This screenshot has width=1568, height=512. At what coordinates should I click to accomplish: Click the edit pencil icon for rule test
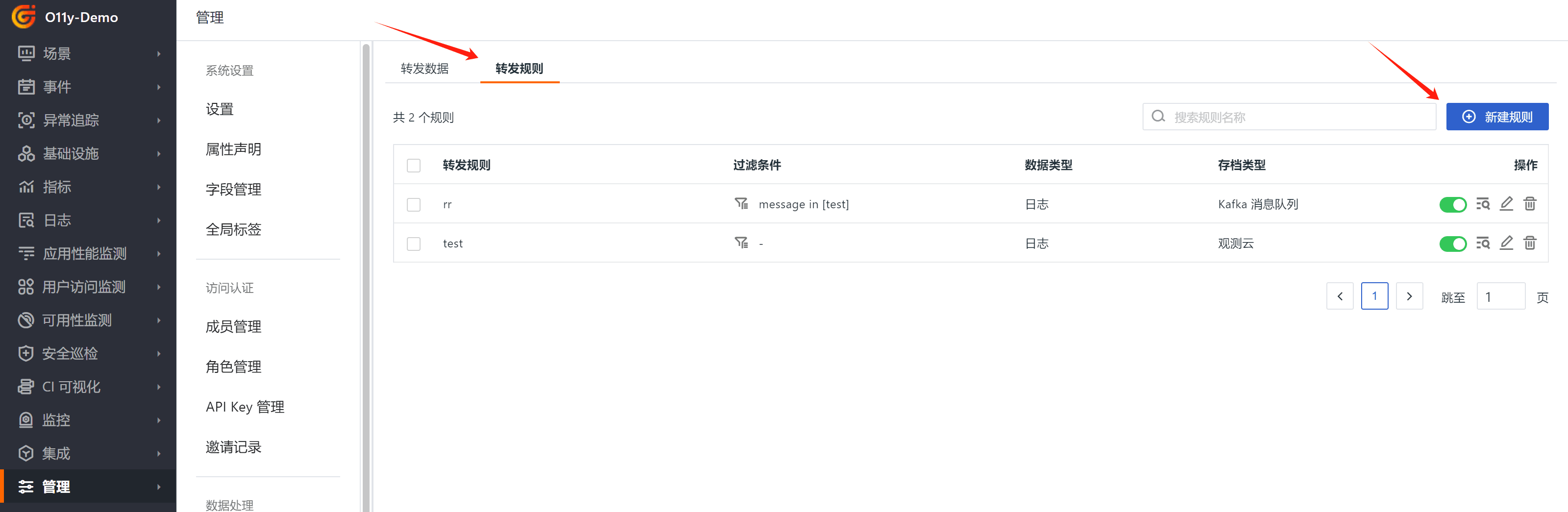[x=1506, y=244]
